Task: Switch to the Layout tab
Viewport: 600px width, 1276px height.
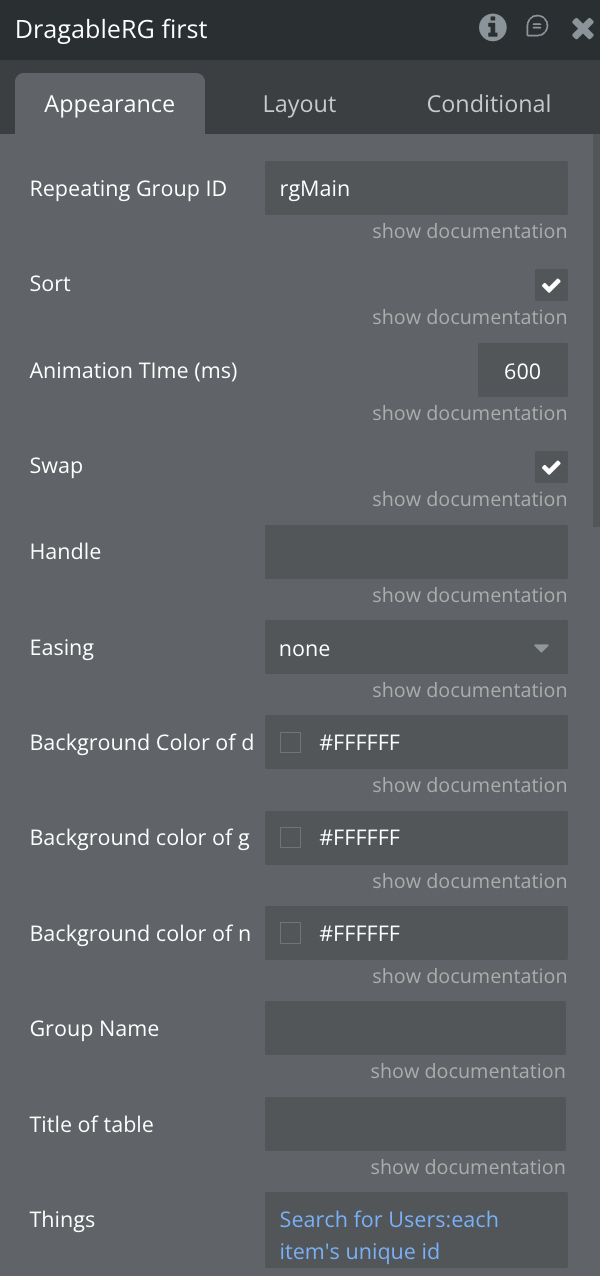Action: pyautogui.click(x=299, y=104)
